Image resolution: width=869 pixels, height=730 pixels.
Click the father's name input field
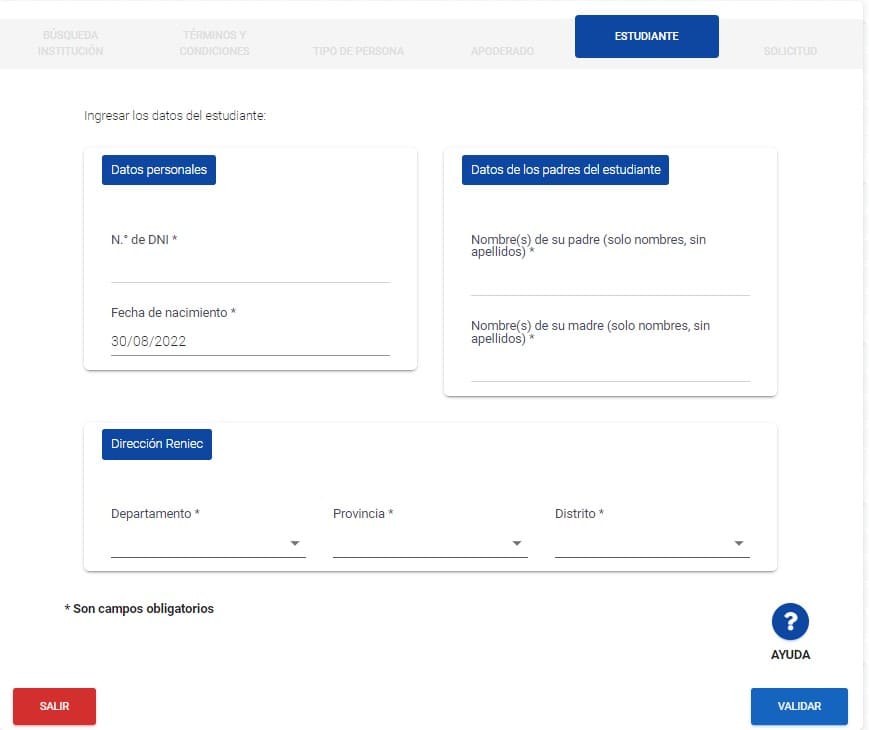pyautogui.click(x=610, y=282)
